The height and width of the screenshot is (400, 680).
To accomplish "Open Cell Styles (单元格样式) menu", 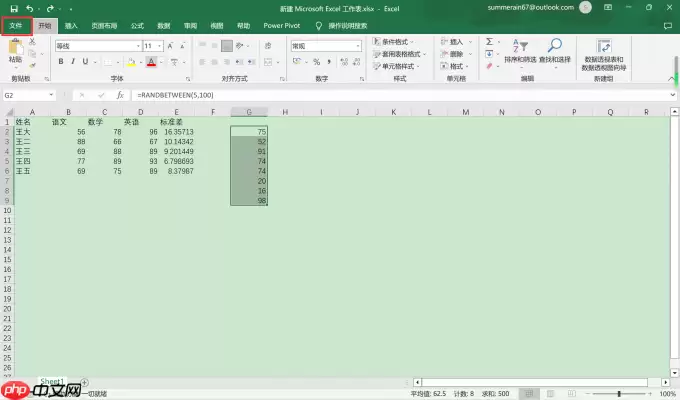I will [396, 66].
